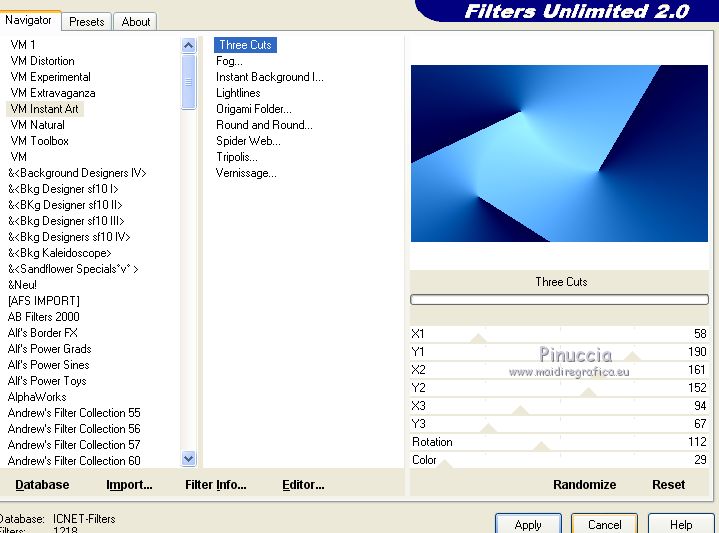
Task: Choose Round and Round... filter
Action: [x=264, y=125]
